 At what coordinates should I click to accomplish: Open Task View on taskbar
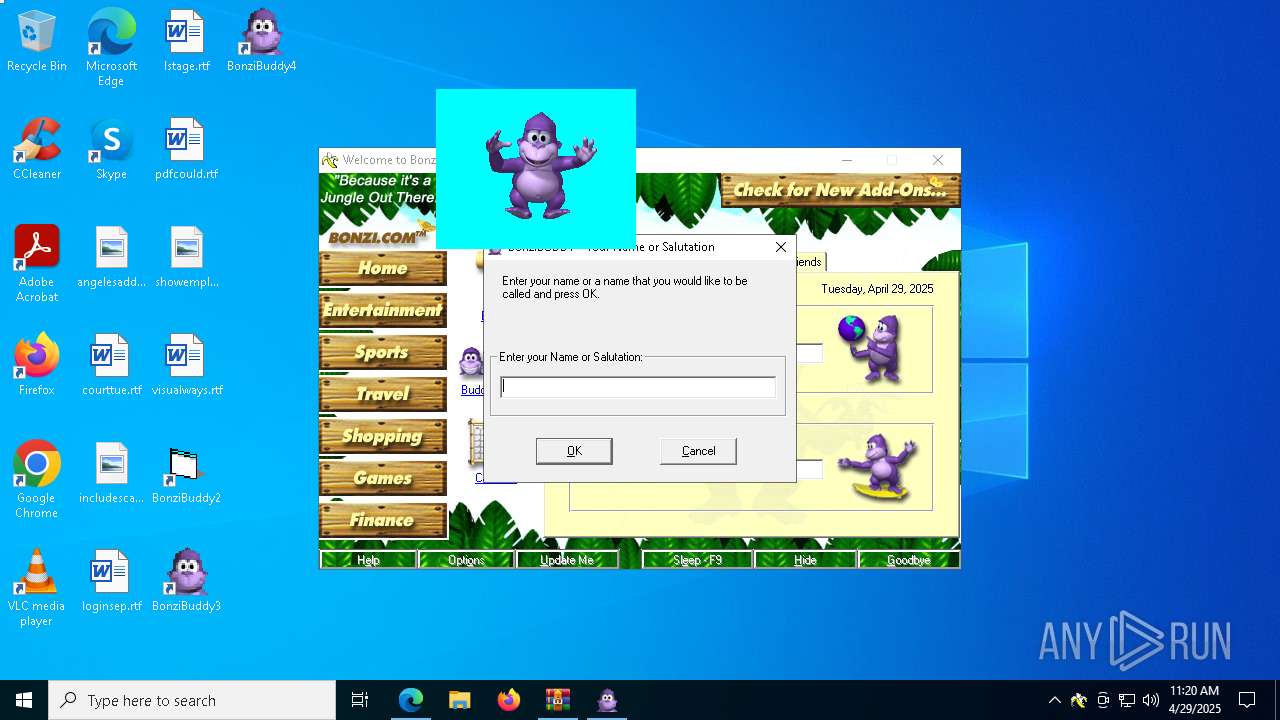point(360,700)
